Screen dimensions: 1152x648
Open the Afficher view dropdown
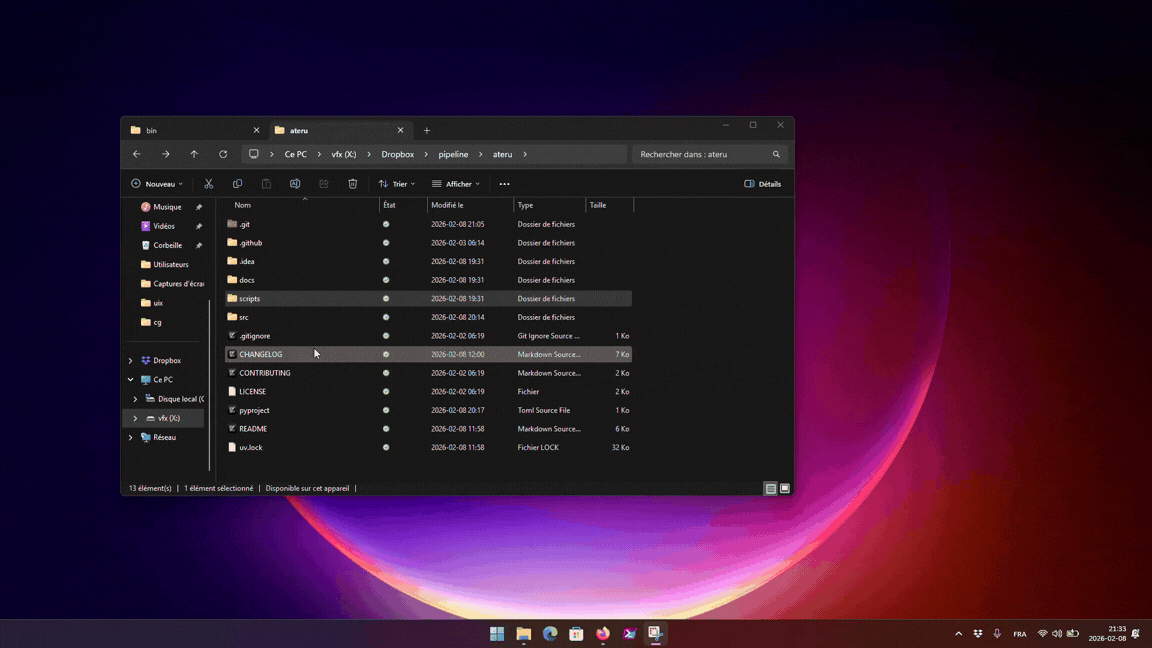click(x=455, y=183)
